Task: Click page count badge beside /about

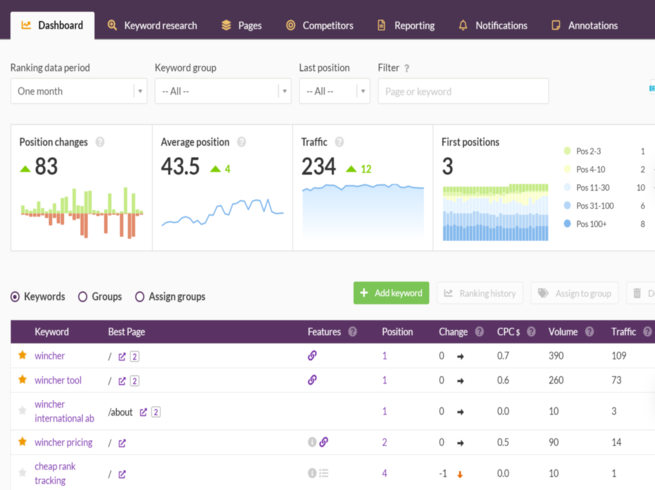Action: coord(156,412)
